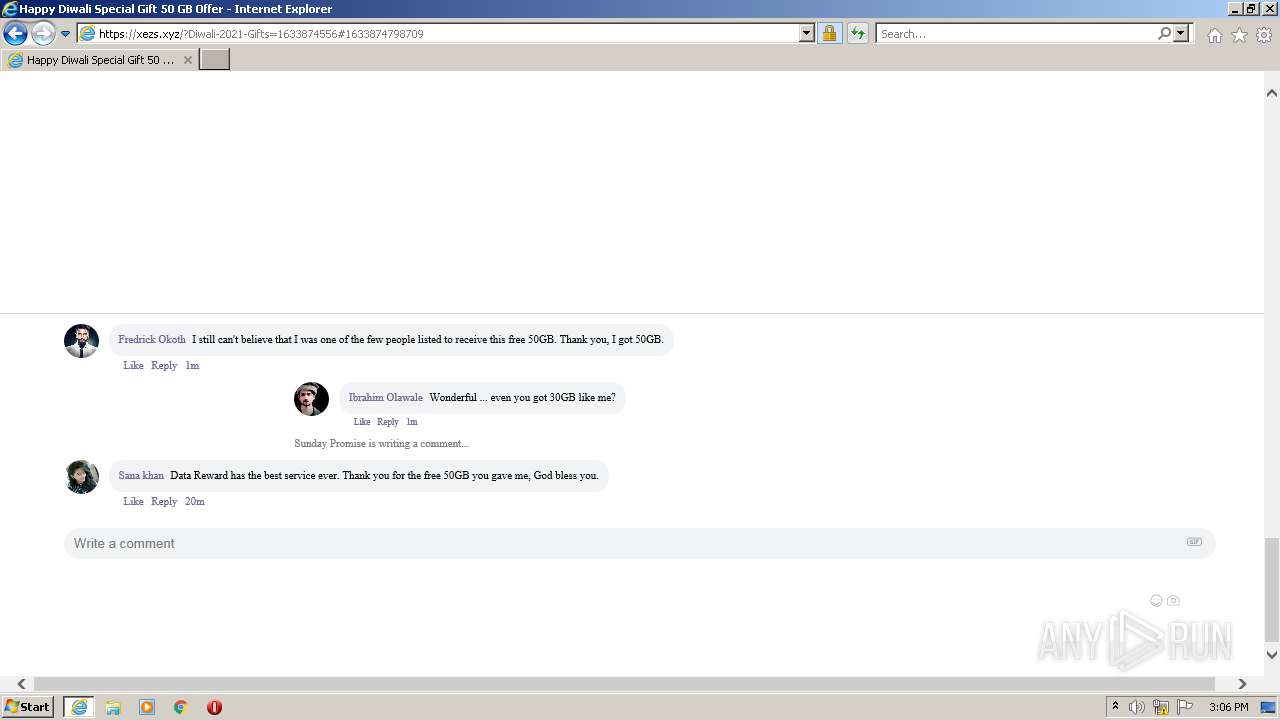
Task: Click vertical scrollbar down arrow
Action: click(x=1272, y=655)
